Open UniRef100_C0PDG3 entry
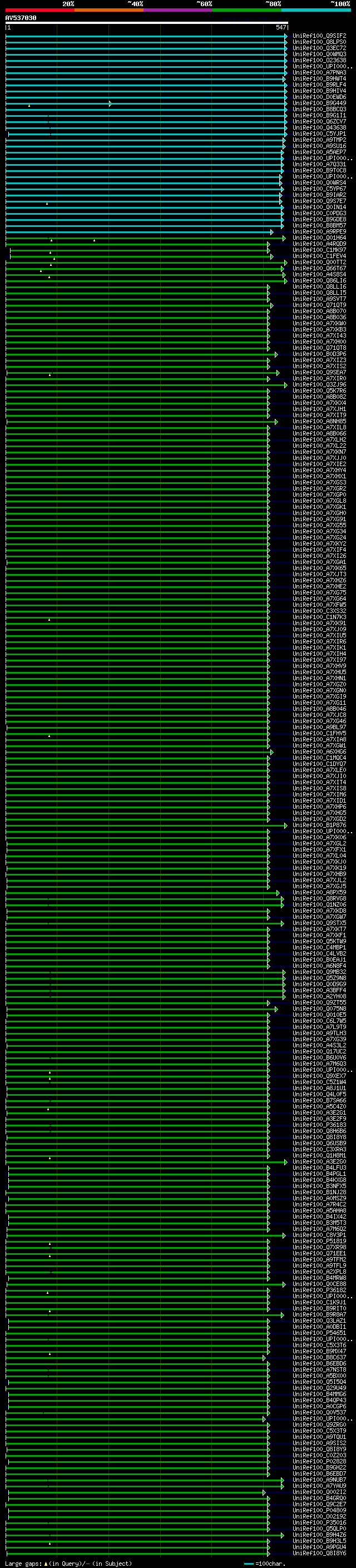 point(319,213)
